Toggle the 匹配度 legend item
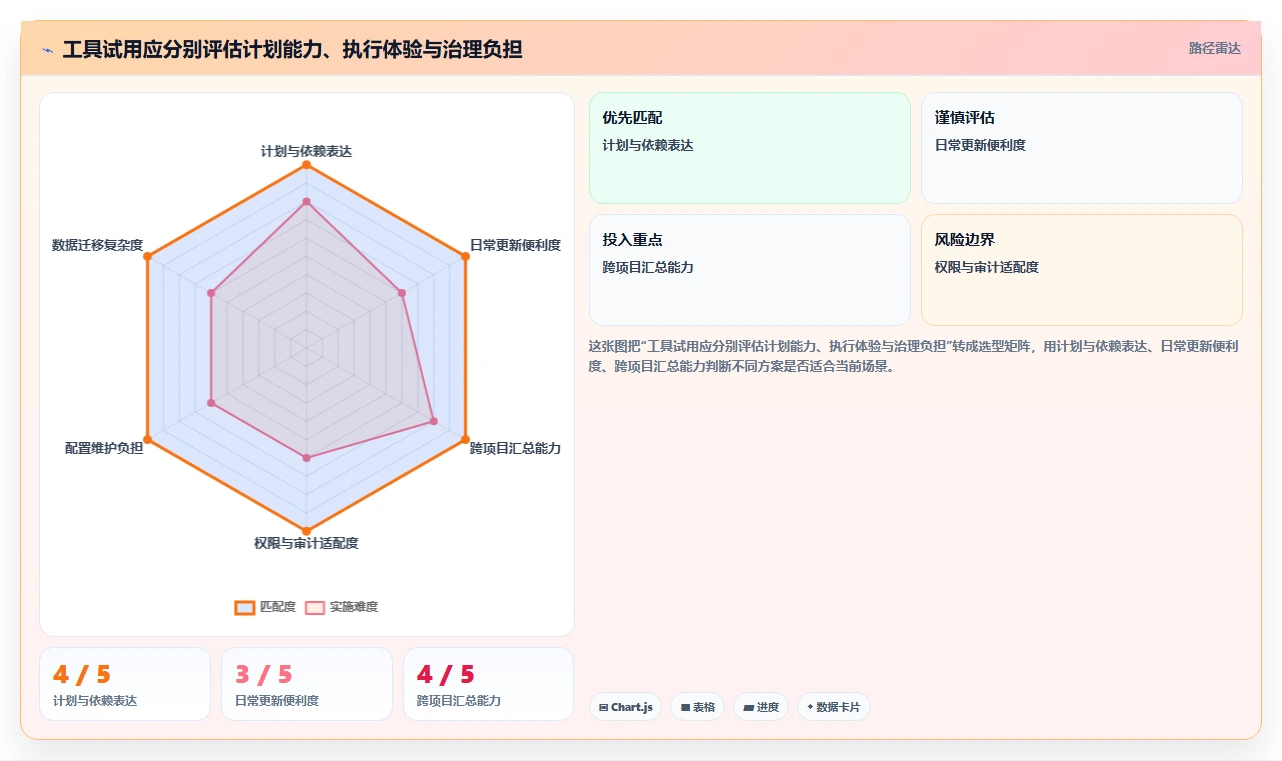Screen dimensions: 1282x761 pos(265,607)
